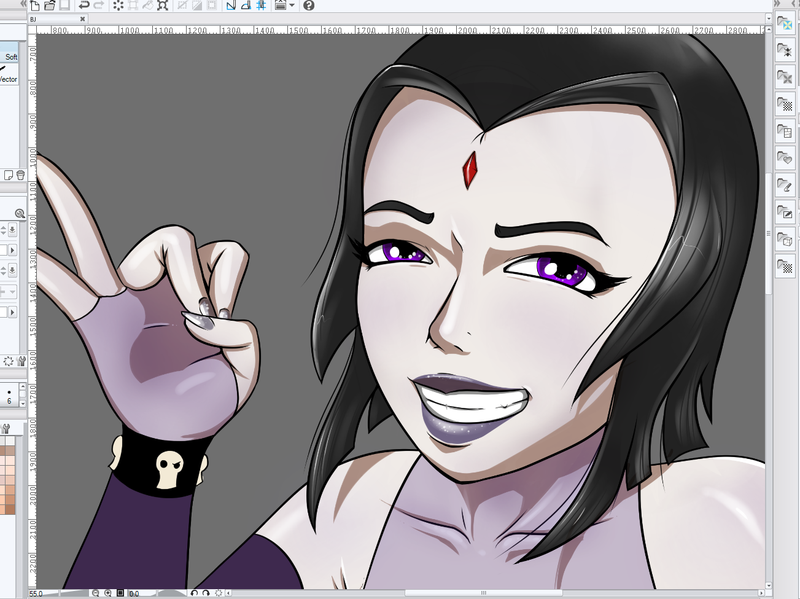Toggle Snap to Ruler

(x=231, y=6)
